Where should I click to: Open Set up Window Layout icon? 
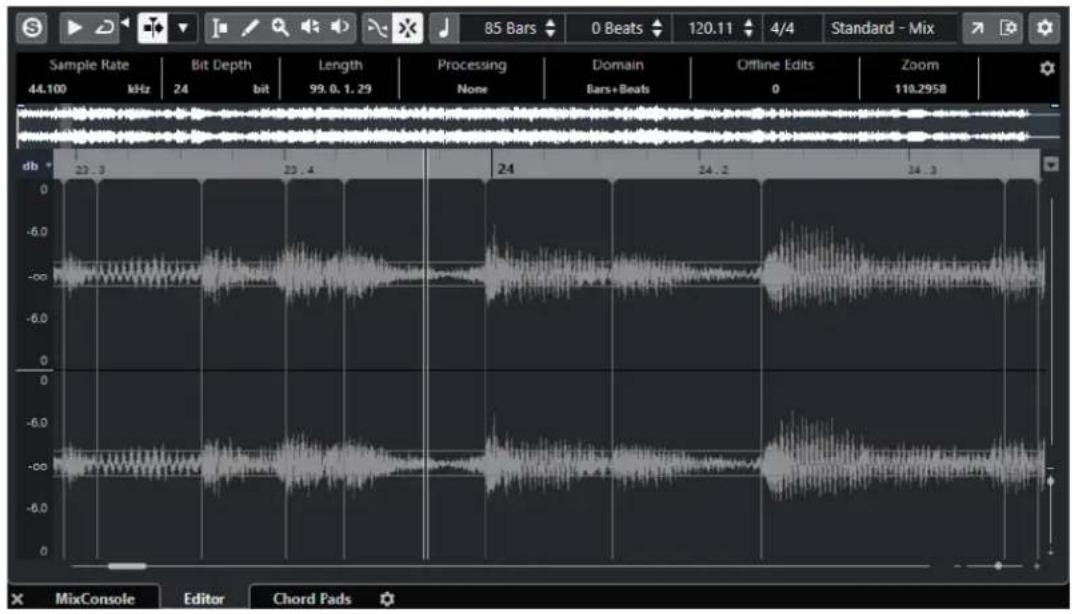[x=1009, y=28]
